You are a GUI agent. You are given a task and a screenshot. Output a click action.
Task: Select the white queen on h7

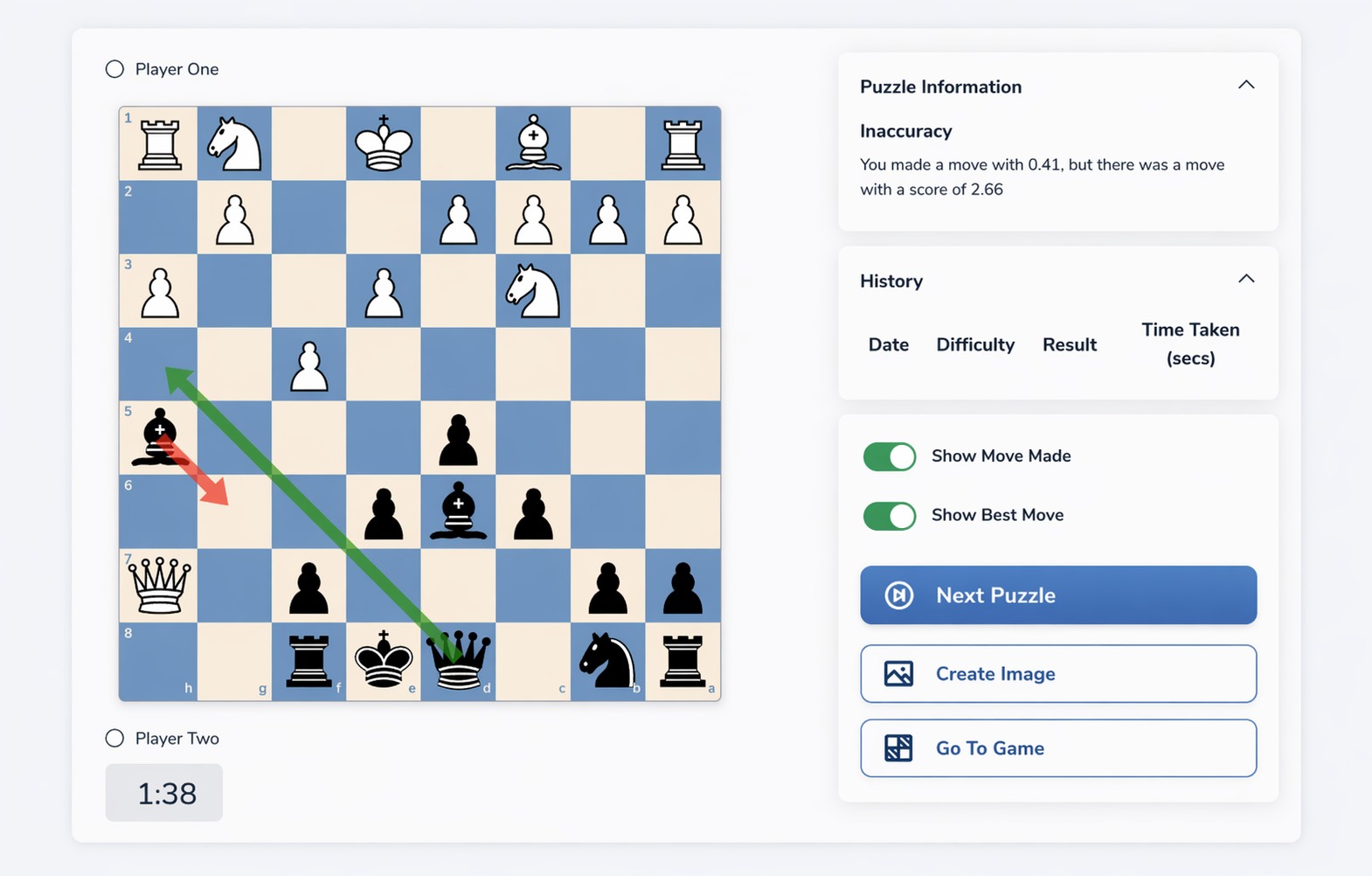click(159, 586)
